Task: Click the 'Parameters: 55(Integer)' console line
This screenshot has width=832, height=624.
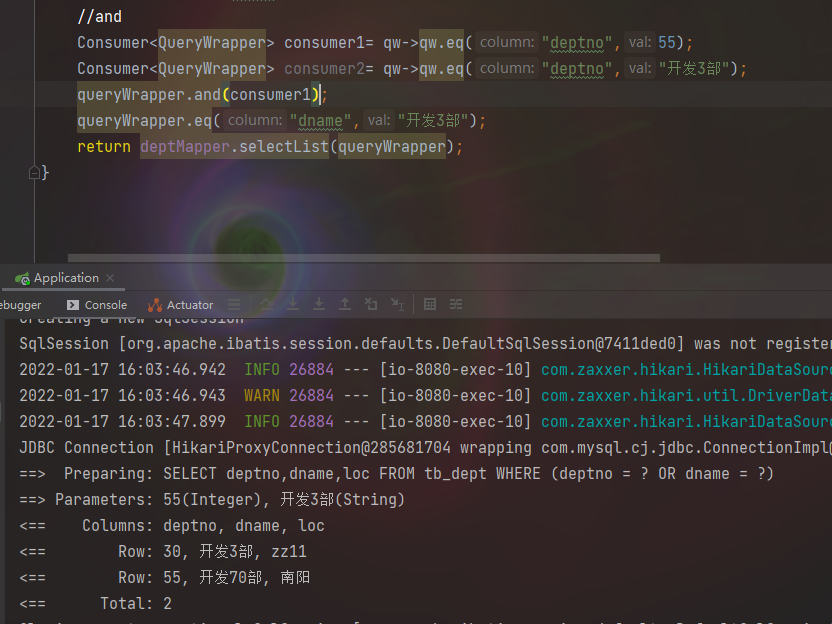Action: [x=212, y=499]
